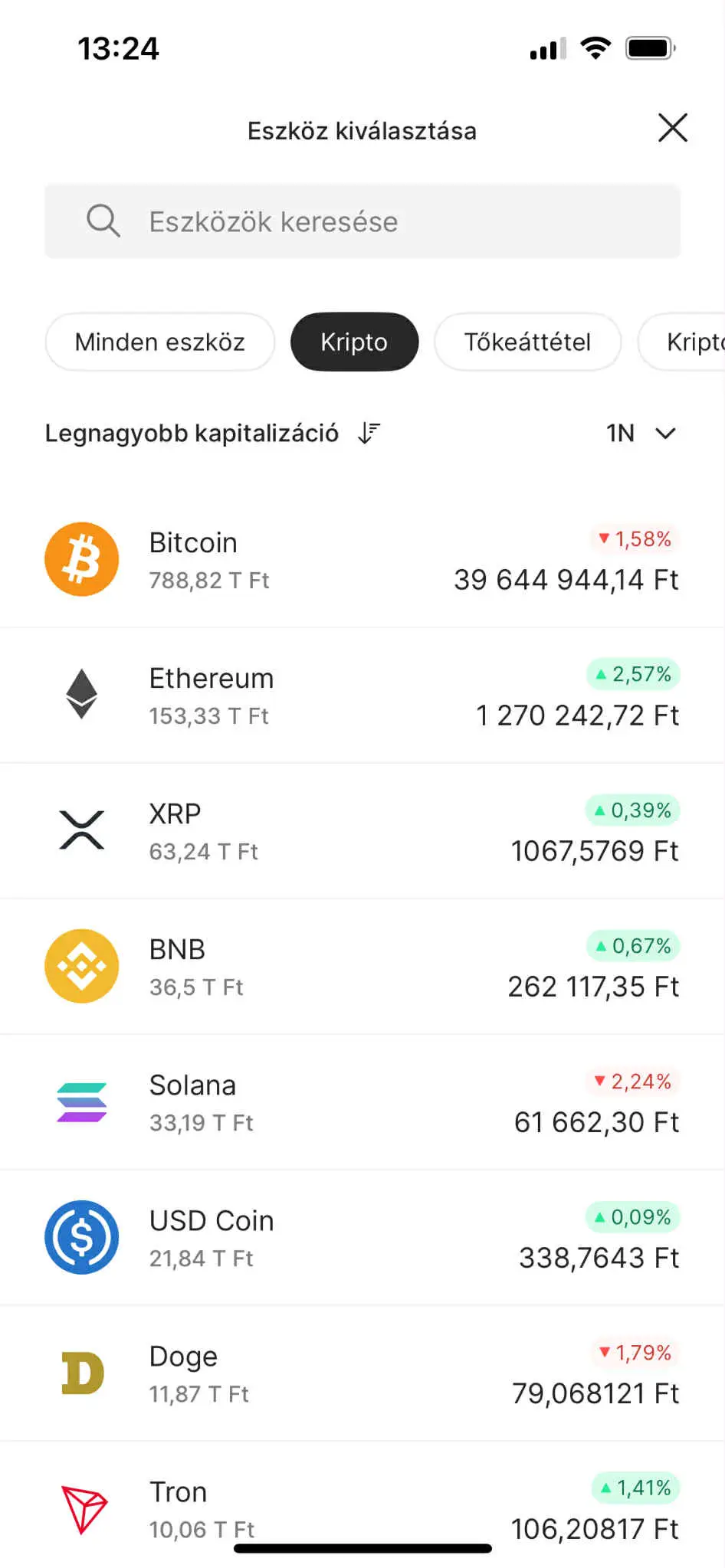Open Bitcoin's 1,58% change badge
This screenshot has width=725, height=1568.
(635, 539)
